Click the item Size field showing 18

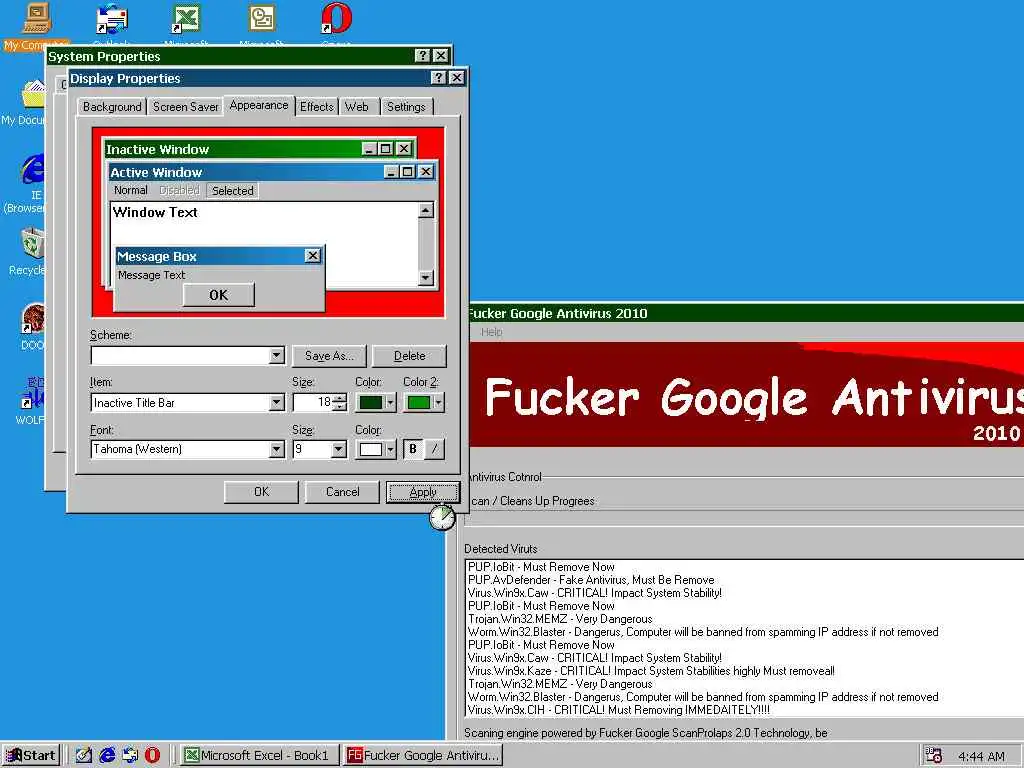point(312,402)
